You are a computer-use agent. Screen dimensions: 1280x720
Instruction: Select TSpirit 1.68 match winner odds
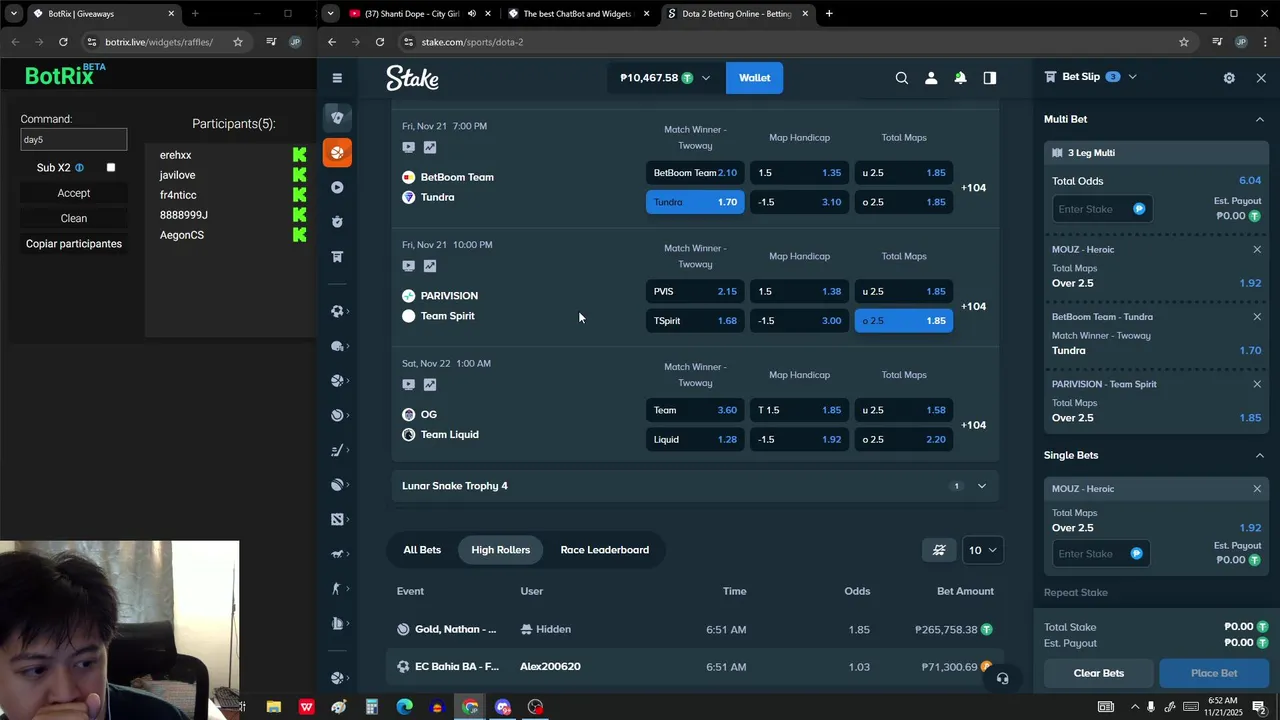tap(695, 321)
